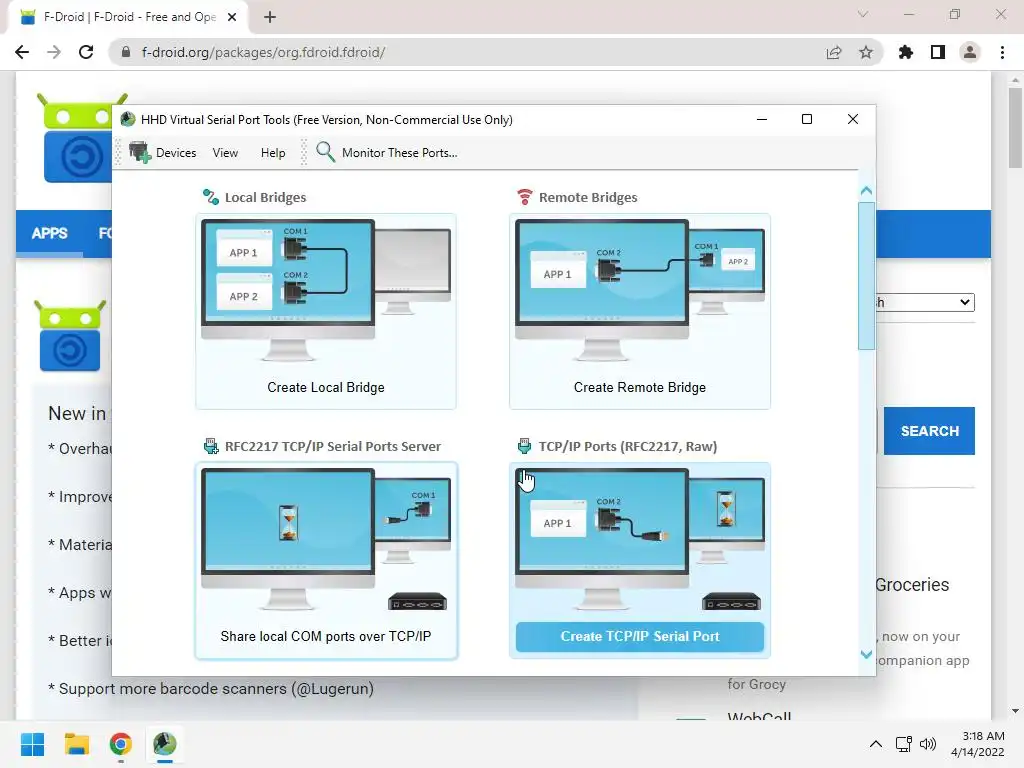Open Chrome extensions puzzle icon

[905, 52]
